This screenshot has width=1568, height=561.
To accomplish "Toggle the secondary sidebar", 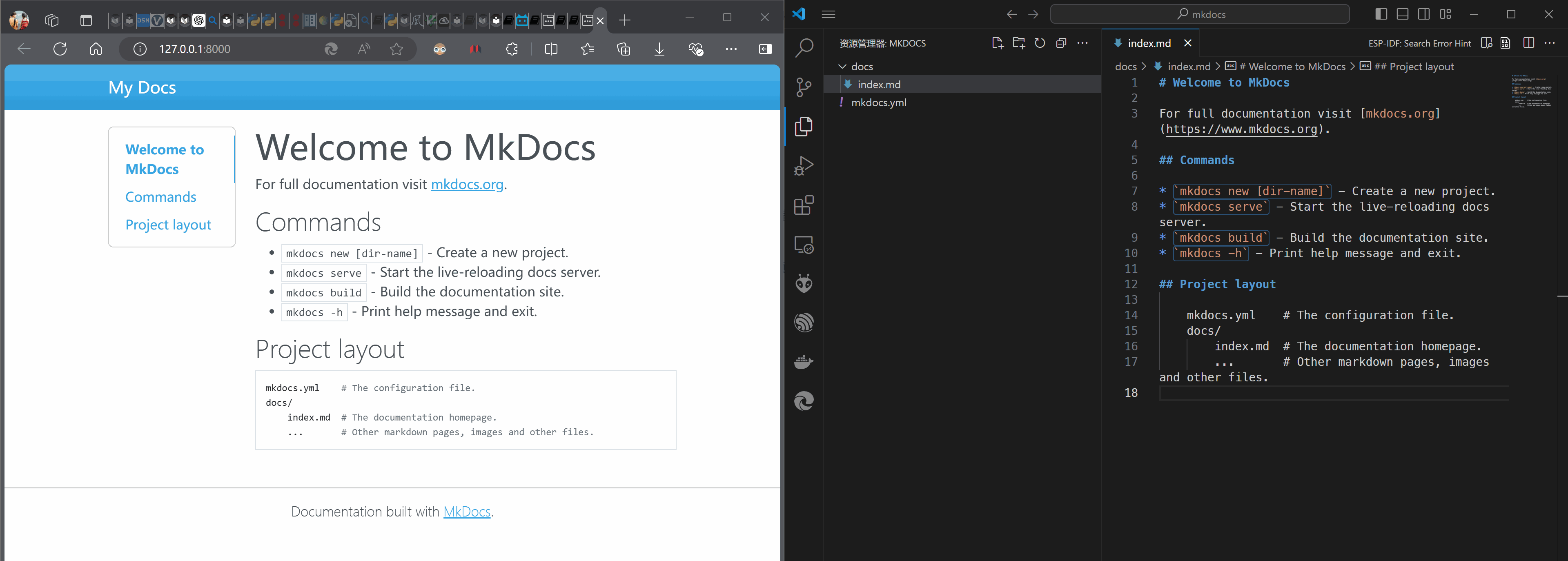I will (x=1424, y=13).
